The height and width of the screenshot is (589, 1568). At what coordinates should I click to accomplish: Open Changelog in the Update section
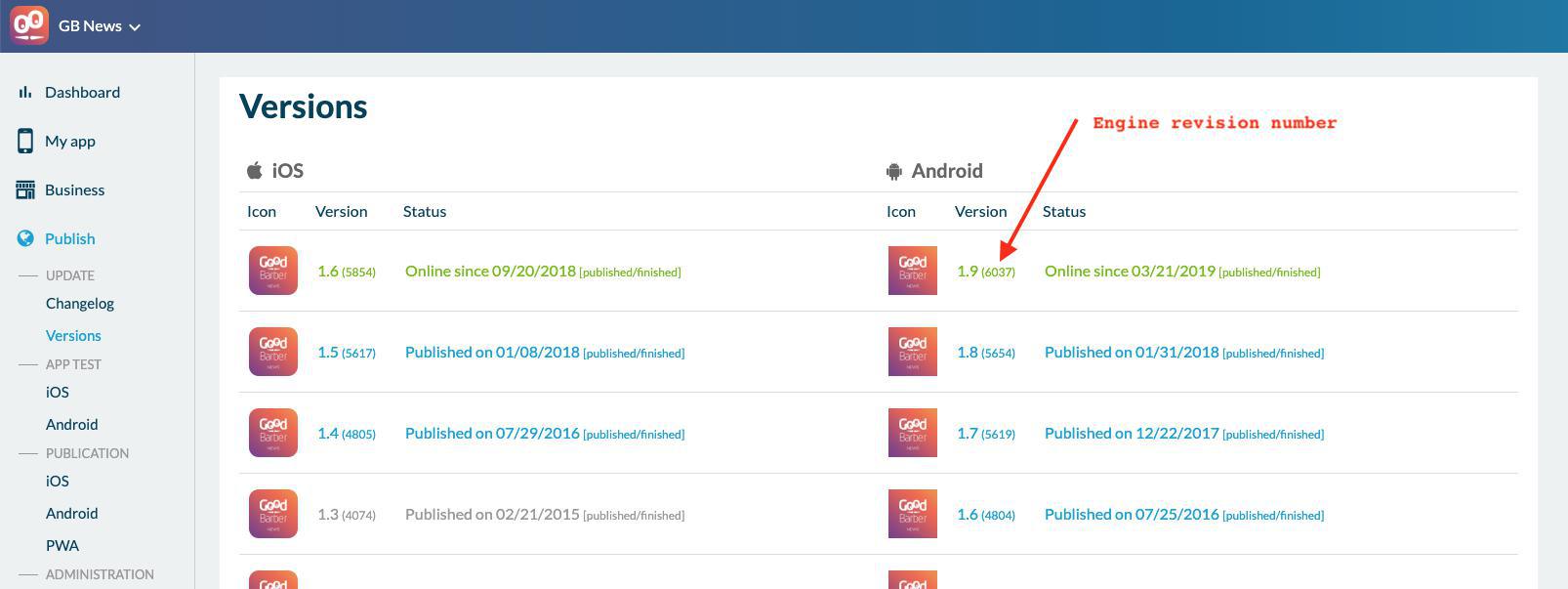[x=80, y=303]
